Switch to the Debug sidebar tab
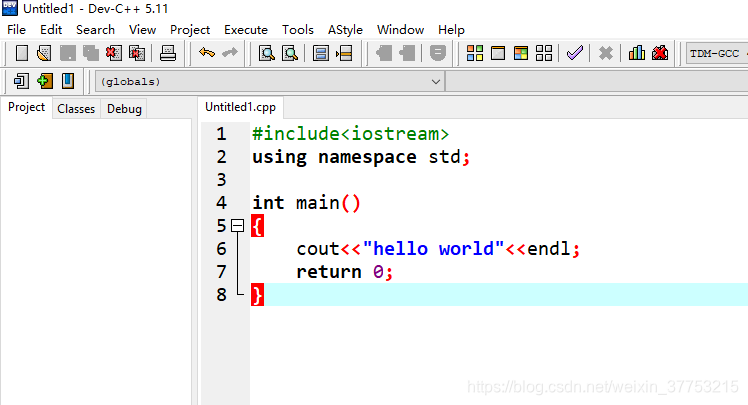Screen dimensions: 748x405 tap(124, 109)
